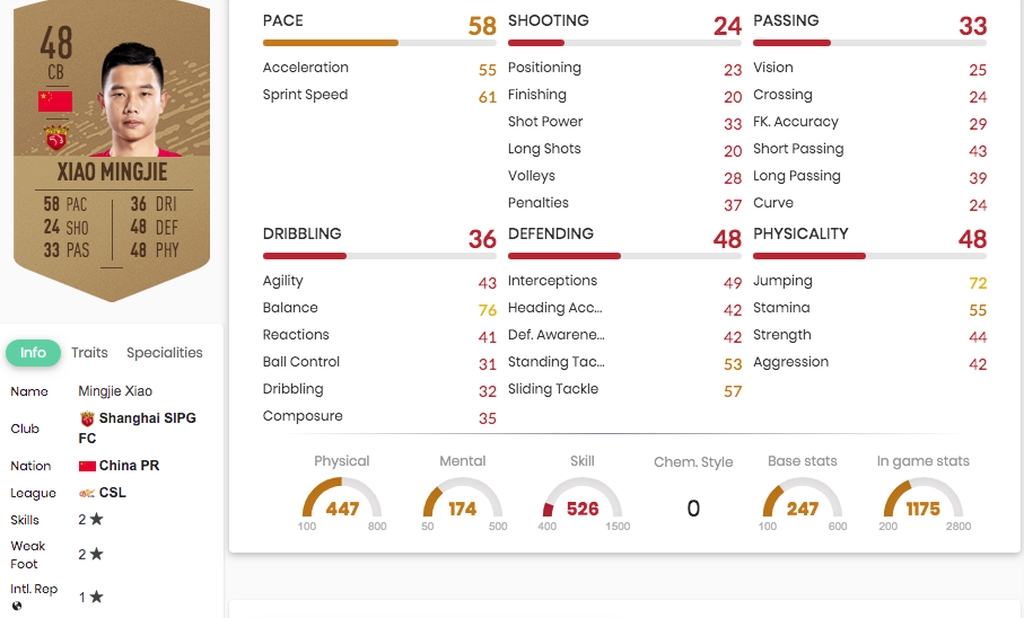
Task: Click the Chem. Style value 0
Action: (694, 508)
